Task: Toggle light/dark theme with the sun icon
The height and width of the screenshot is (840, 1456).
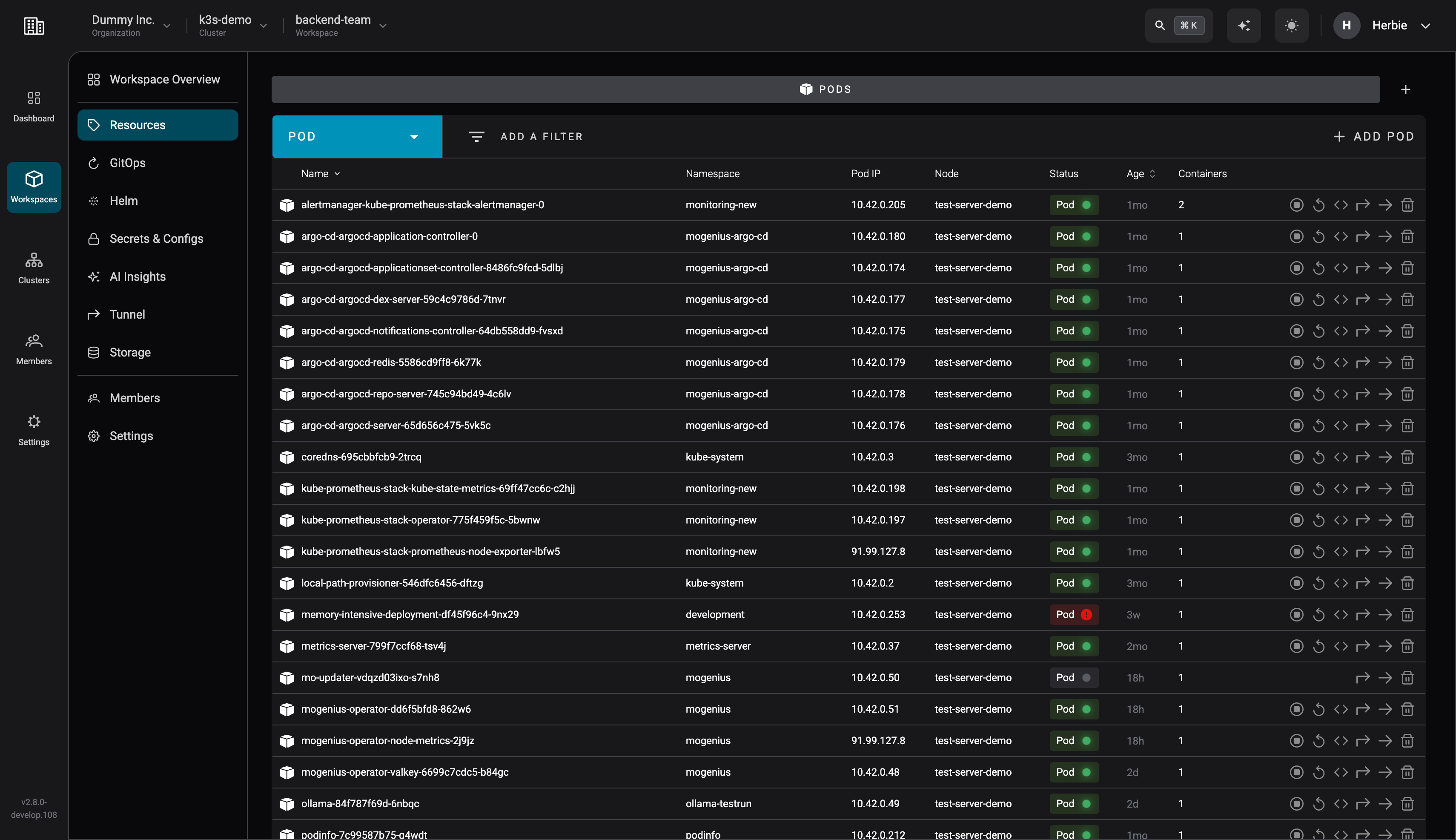Action: (x=1292, y=26)
